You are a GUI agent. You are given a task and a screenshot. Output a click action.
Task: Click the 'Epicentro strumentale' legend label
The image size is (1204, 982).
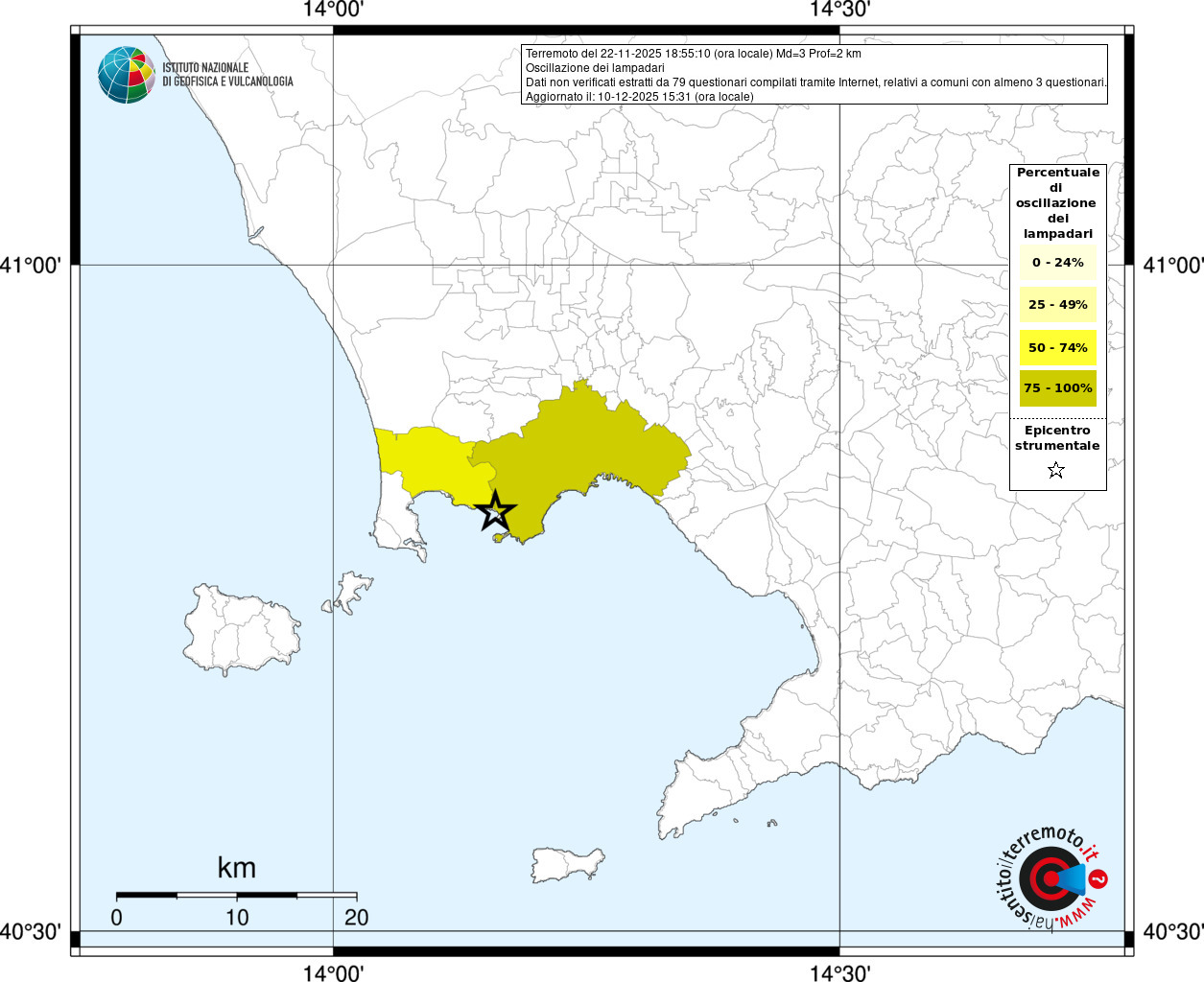1057,437
